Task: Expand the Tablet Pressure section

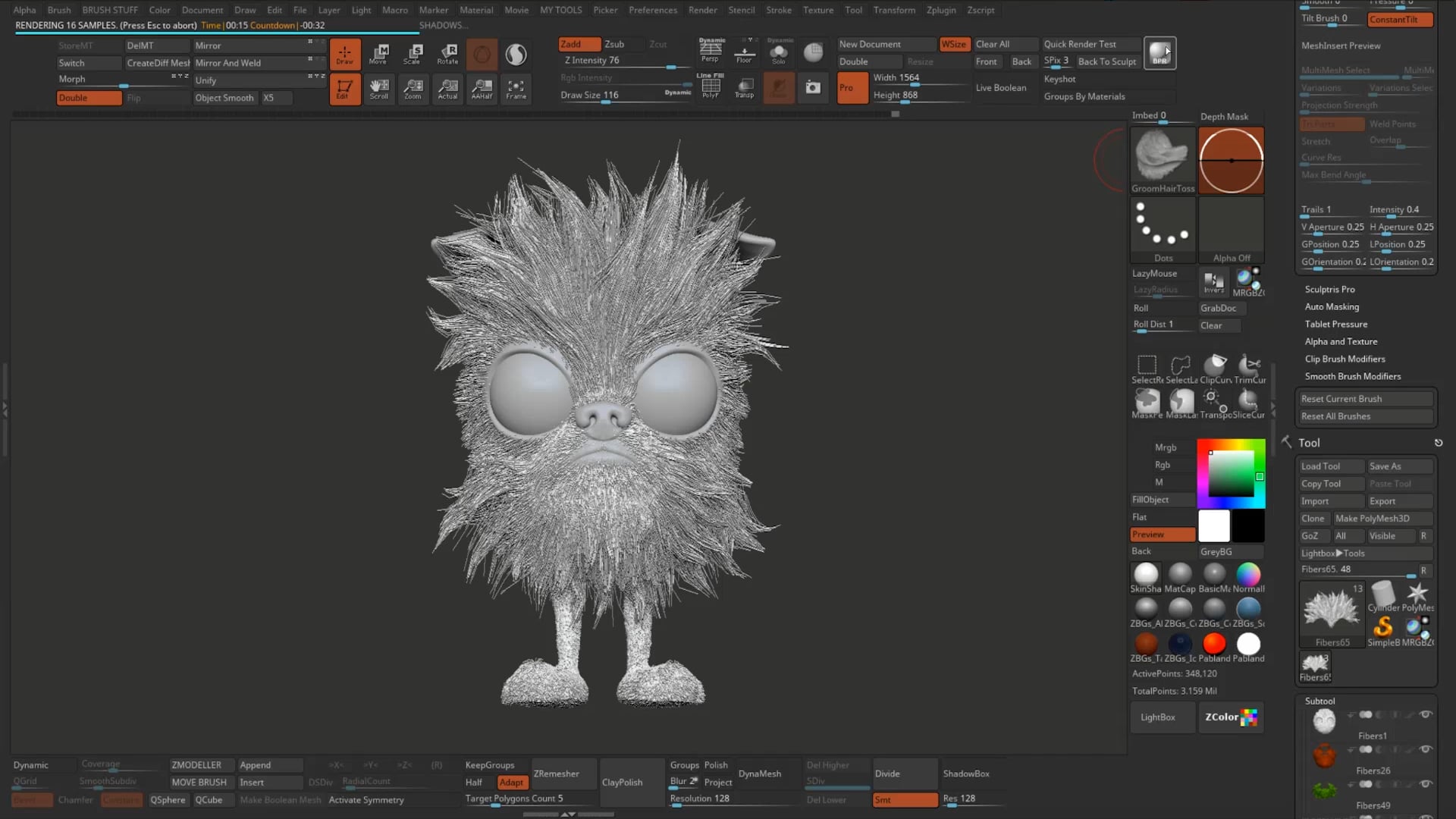Action: point(1336,324)
